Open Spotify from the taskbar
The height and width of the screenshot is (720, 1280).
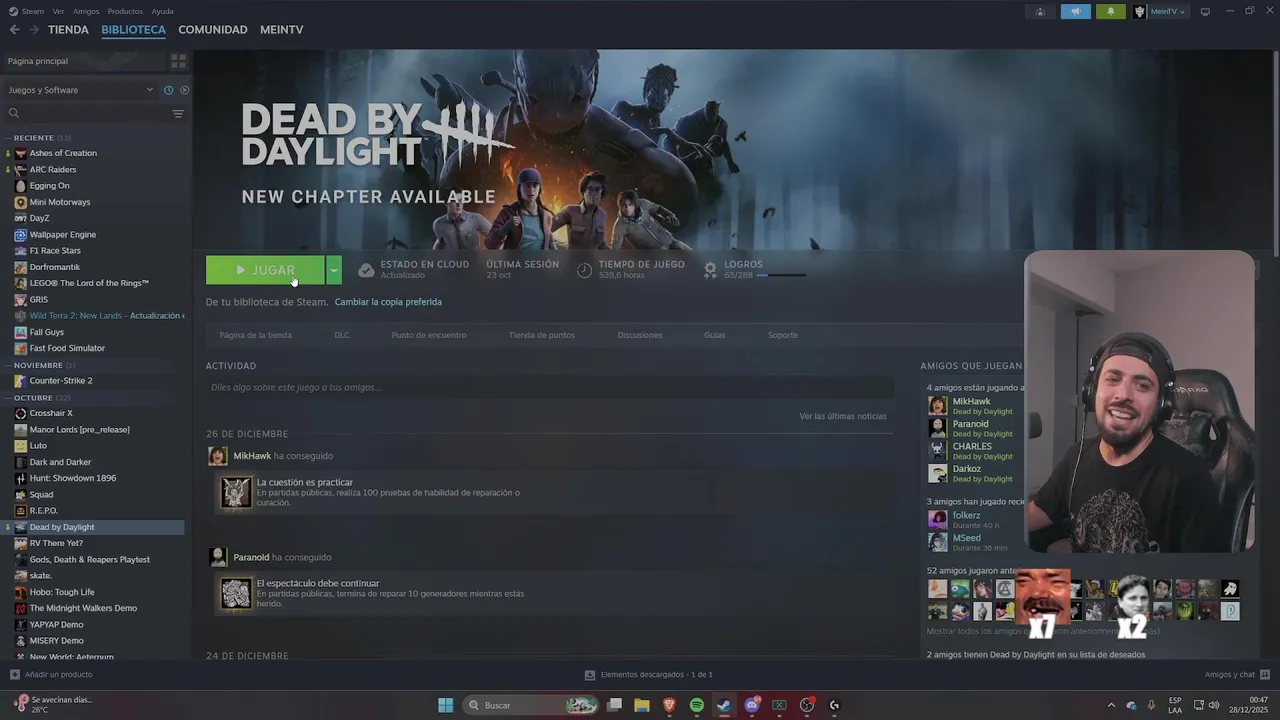697,705
